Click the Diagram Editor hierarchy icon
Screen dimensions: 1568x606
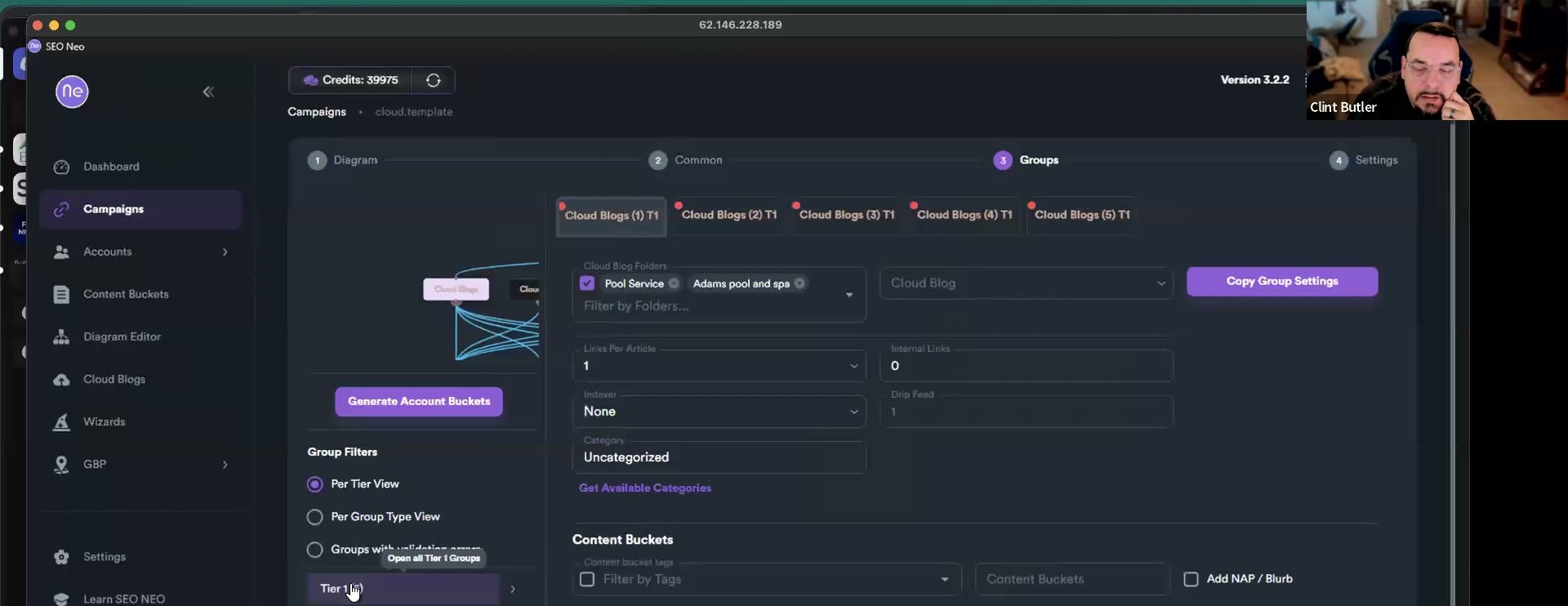(x=61, y=336)
